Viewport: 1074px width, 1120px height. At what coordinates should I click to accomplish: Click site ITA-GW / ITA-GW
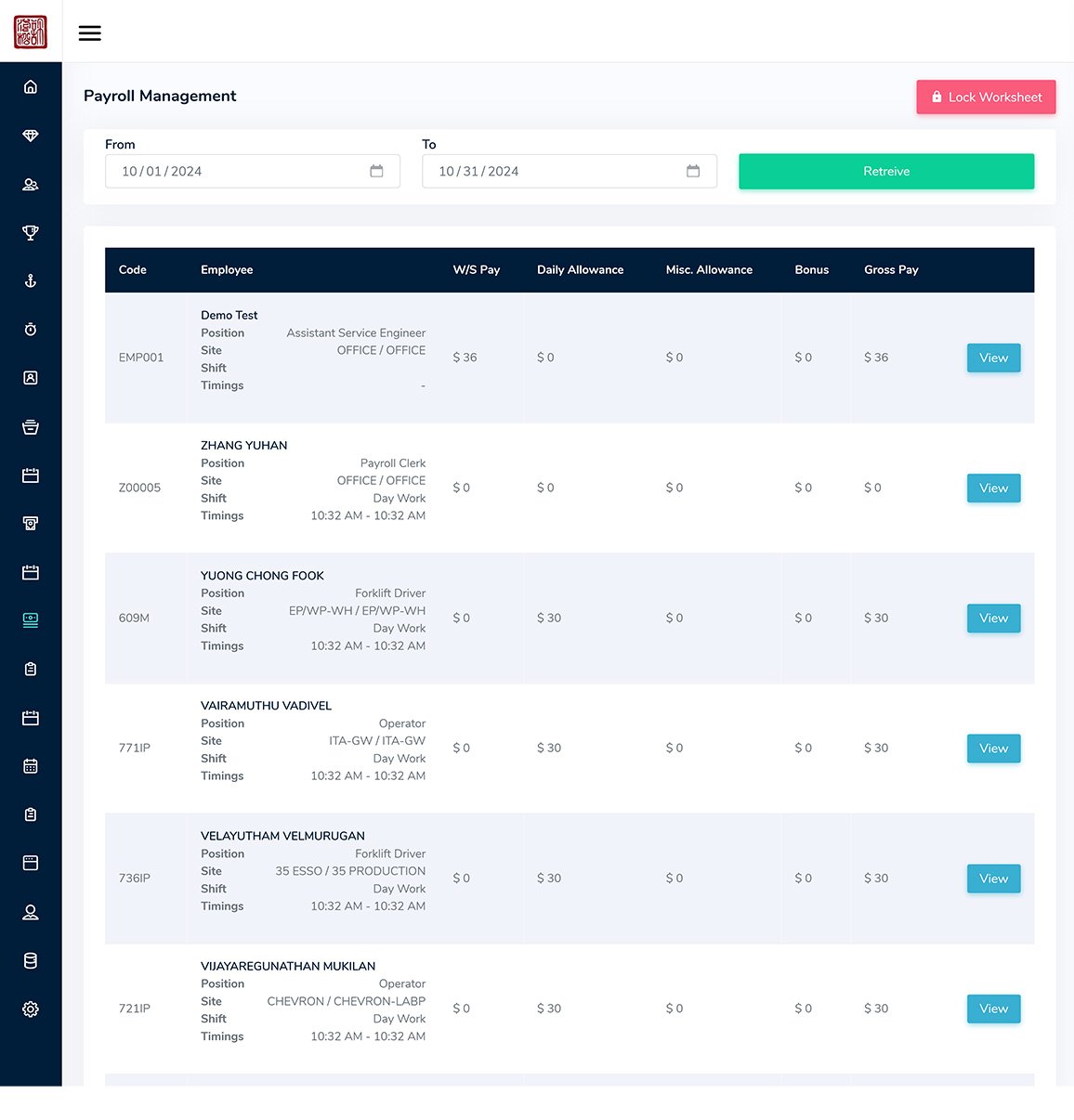[x=377, y=740]
